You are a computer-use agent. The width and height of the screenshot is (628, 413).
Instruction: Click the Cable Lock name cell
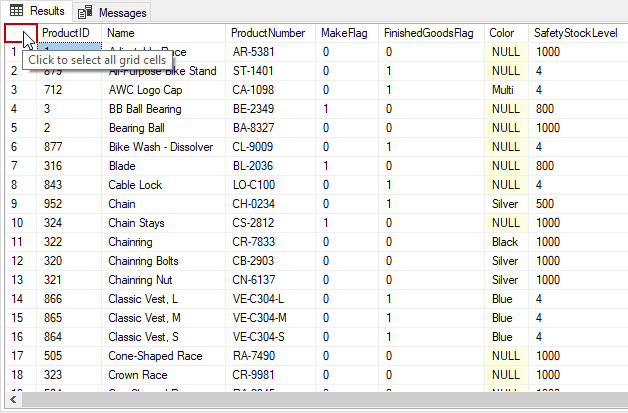click(x=164, y=185)
